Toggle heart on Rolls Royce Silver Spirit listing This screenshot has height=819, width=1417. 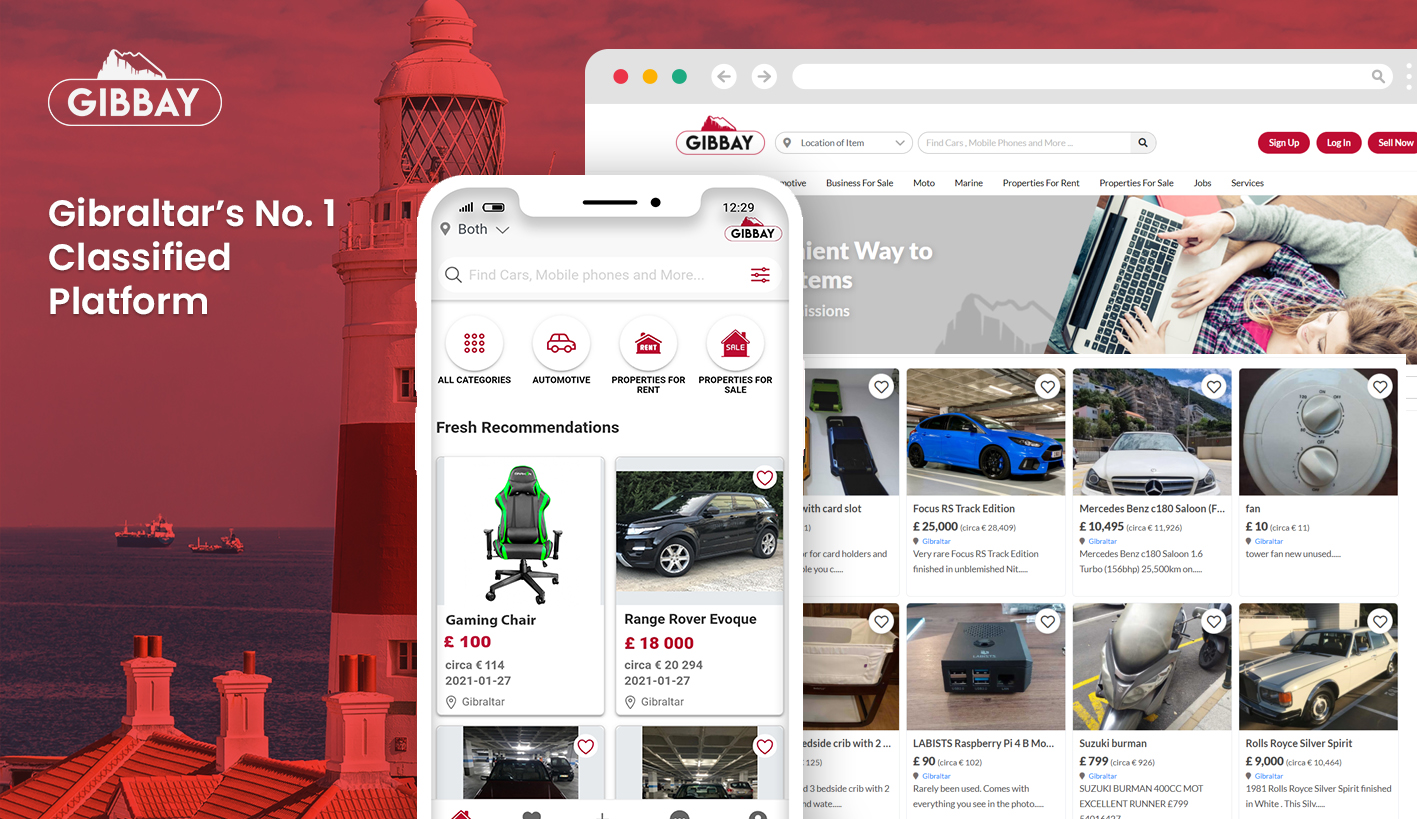1380,622
